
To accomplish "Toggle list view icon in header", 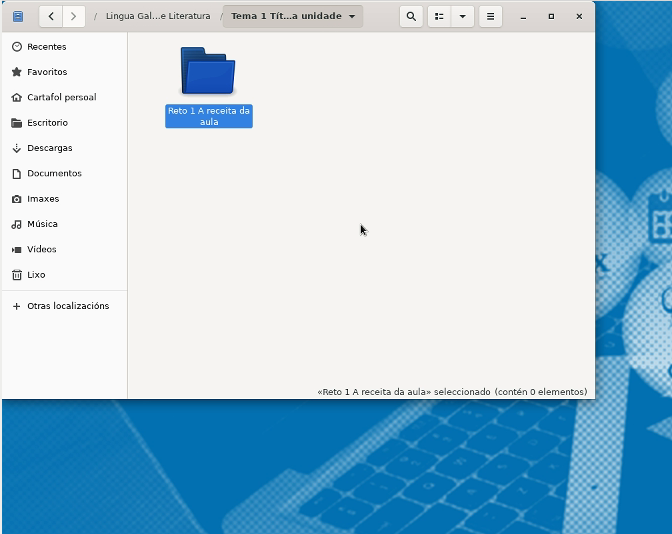I will click(439, 16).
